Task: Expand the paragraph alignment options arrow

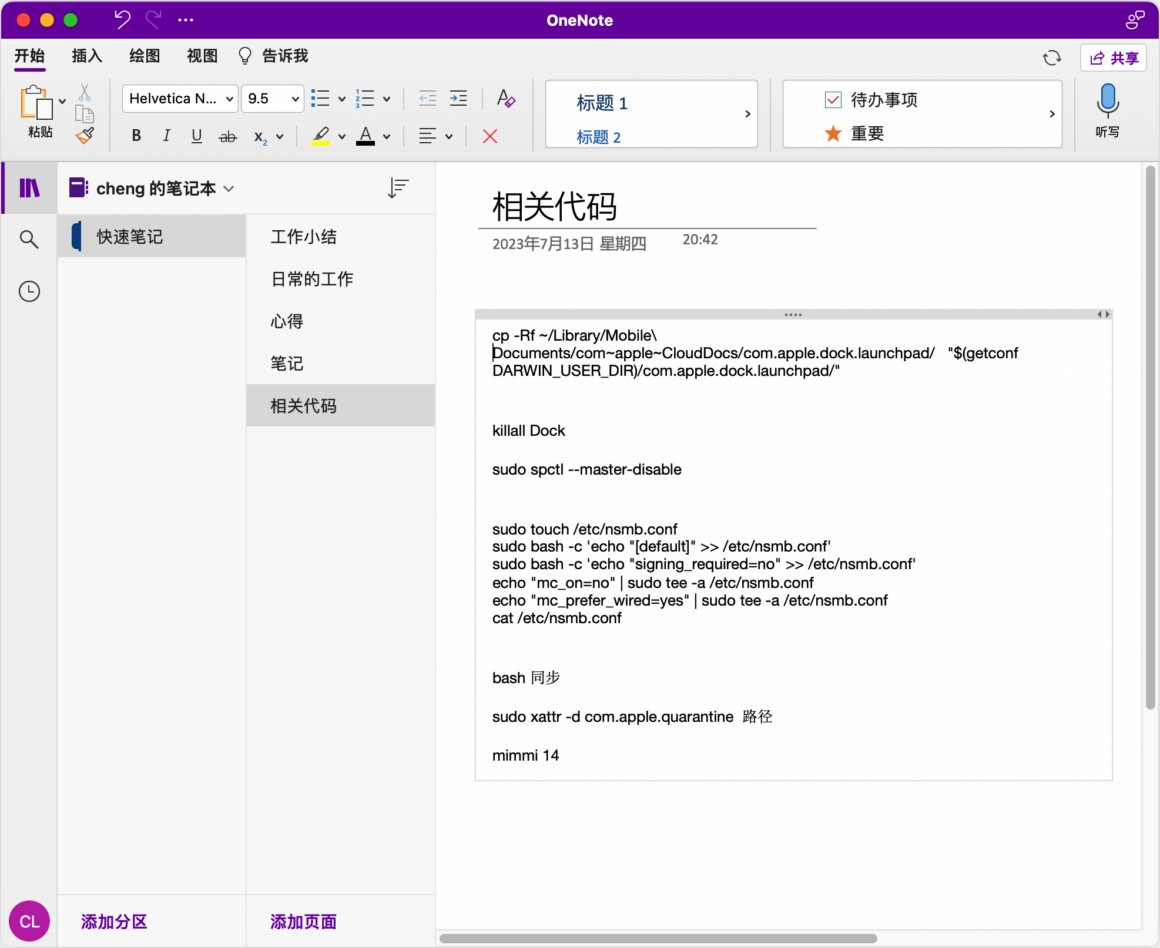Action: point(449,136)
